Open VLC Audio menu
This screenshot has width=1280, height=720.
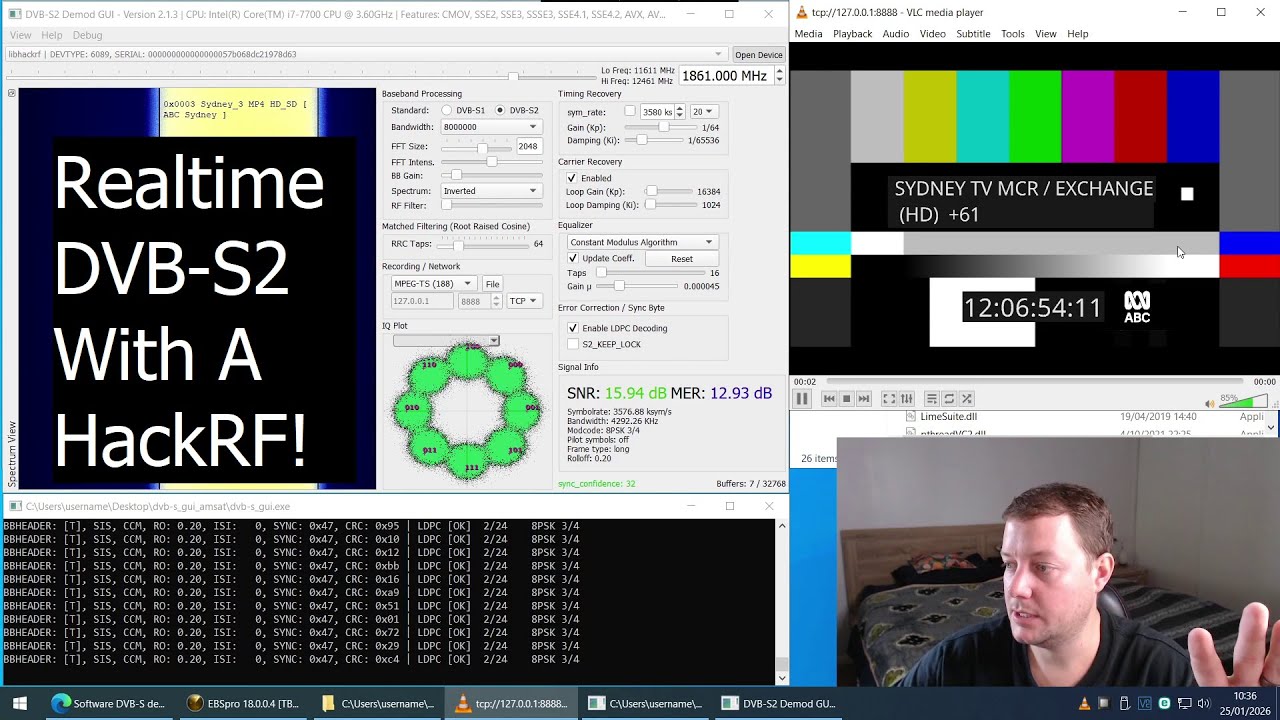point(896,34)
